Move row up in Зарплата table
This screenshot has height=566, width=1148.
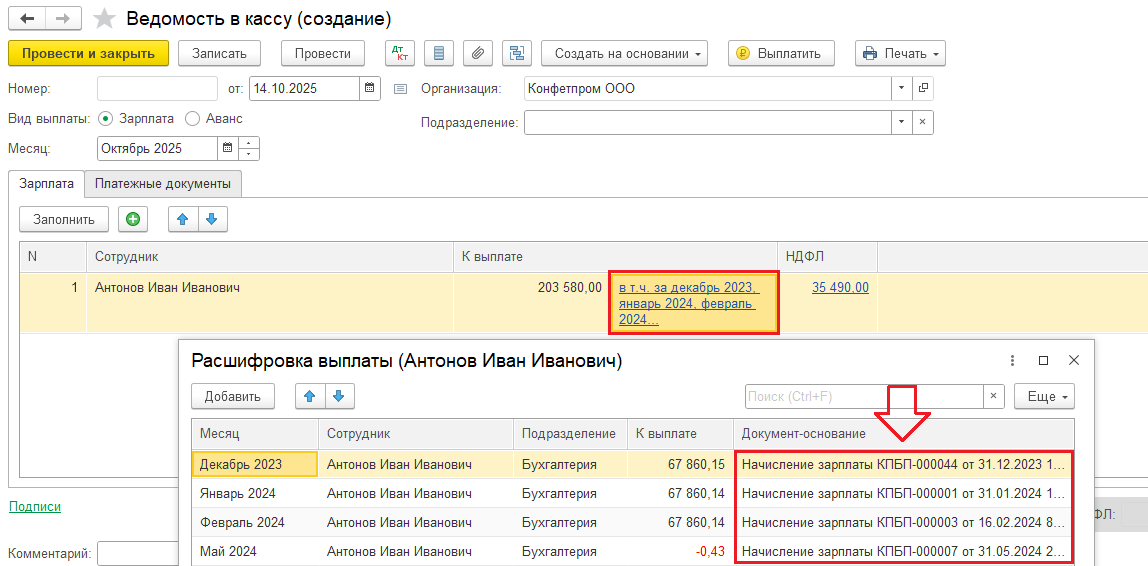pos(182,219)
